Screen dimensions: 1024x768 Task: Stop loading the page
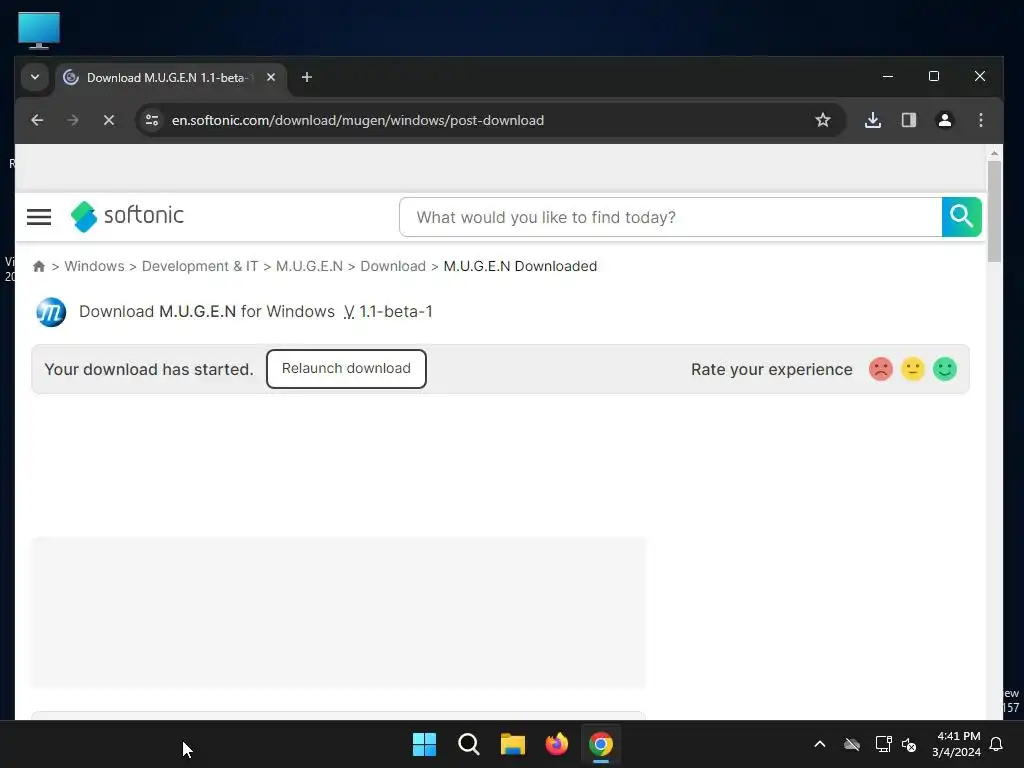click(109, 120)
